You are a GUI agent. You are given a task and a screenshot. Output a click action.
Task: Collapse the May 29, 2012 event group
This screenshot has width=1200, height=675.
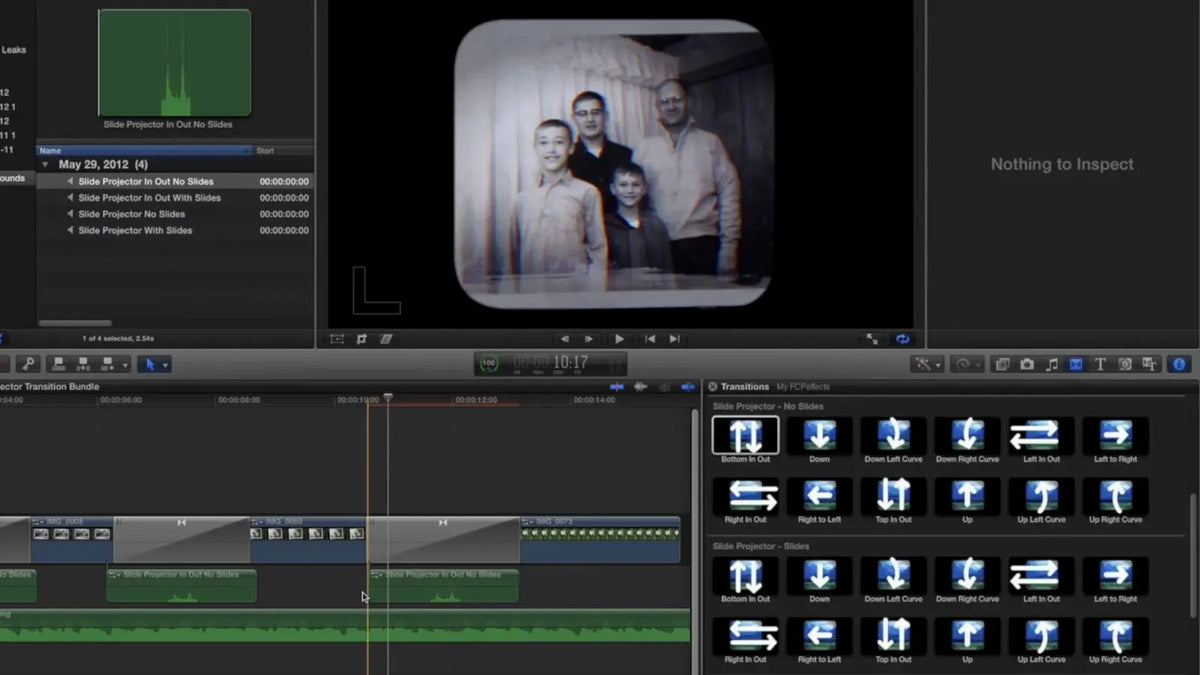coord(45,164)
